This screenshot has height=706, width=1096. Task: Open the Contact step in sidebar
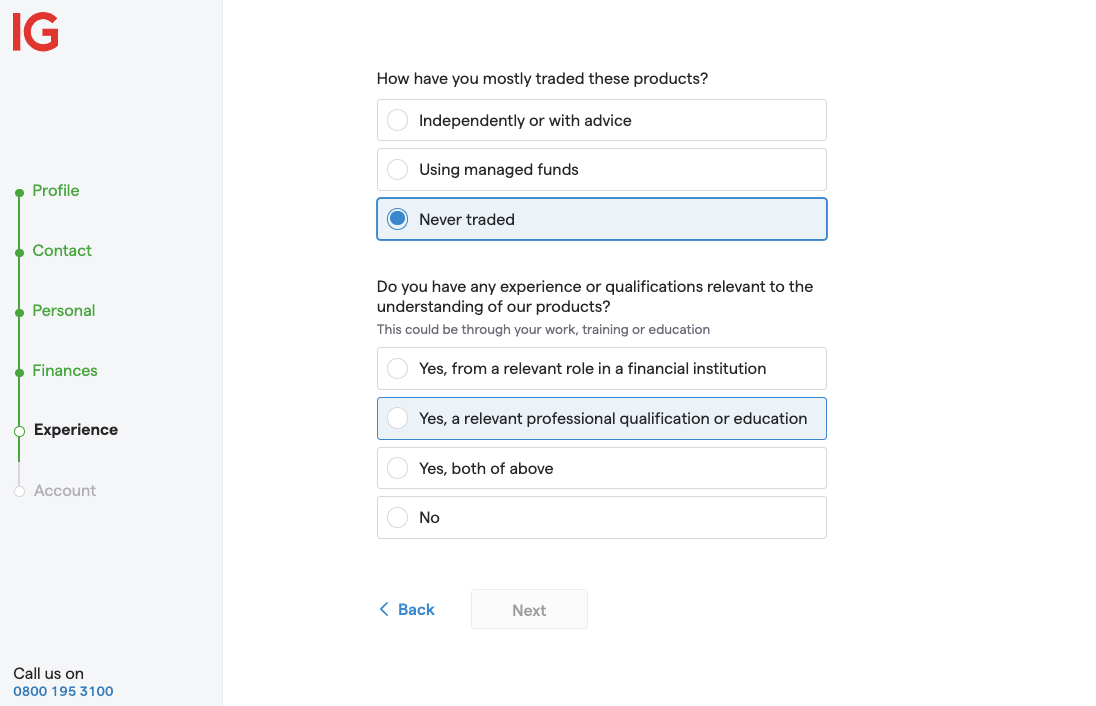point(62,251)
